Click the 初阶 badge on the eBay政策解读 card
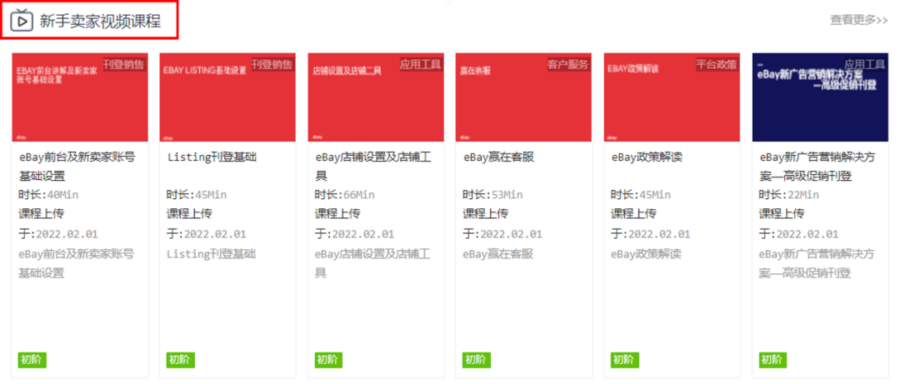Image resolution: width=900 pixels, height=384 pixels. (624, 360)
